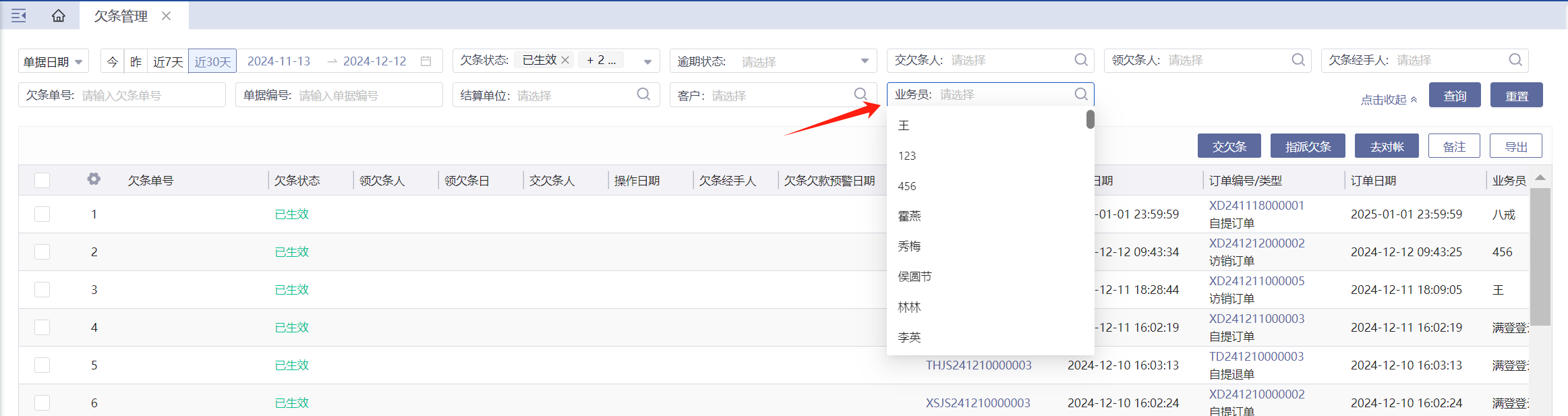1568x416 pixels.
Task: Click the table column settings gear icon
Action: click(x=94, y=179)
